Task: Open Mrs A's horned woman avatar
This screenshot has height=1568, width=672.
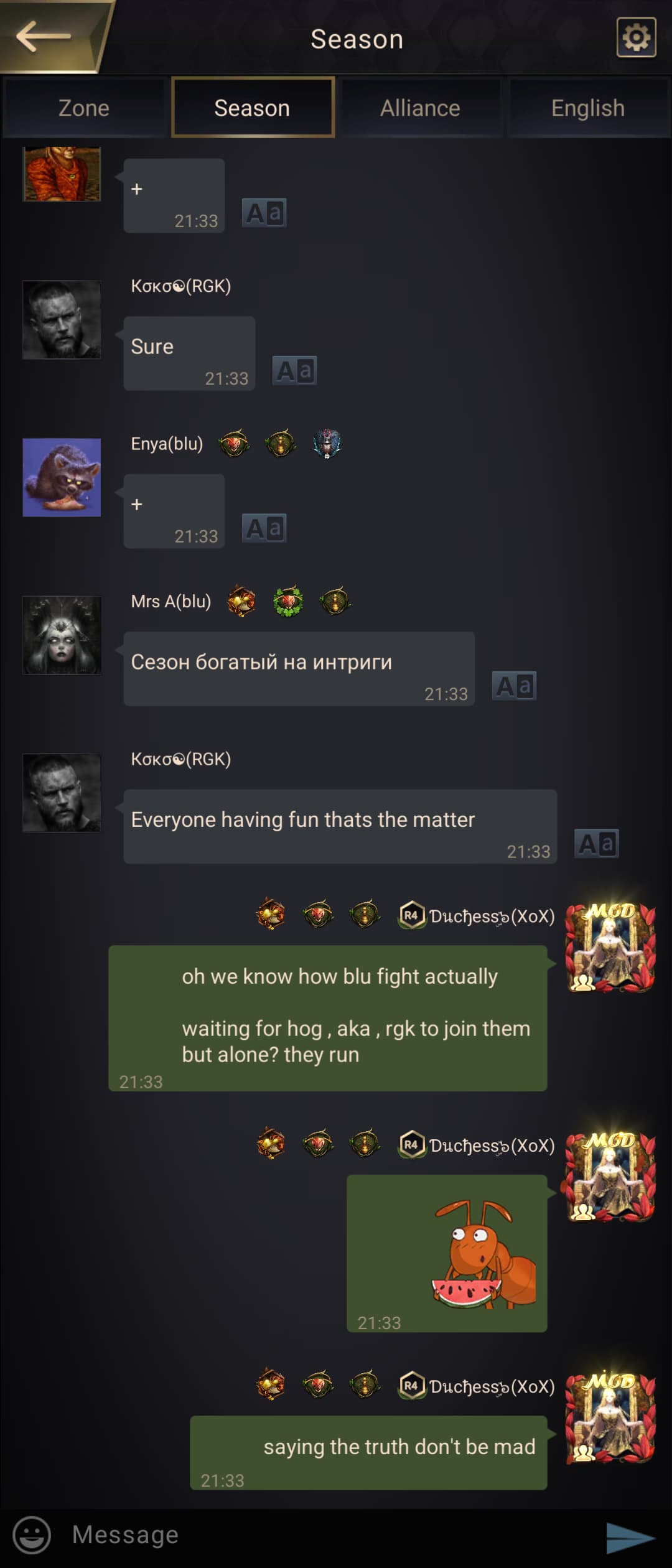Action: (62, 635)
